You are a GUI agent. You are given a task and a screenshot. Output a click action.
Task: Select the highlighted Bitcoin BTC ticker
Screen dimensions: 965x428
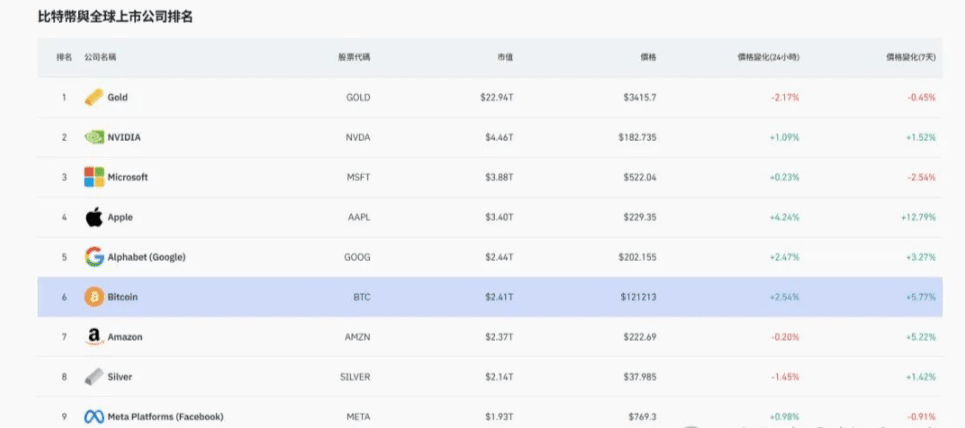tap(362, 297)
